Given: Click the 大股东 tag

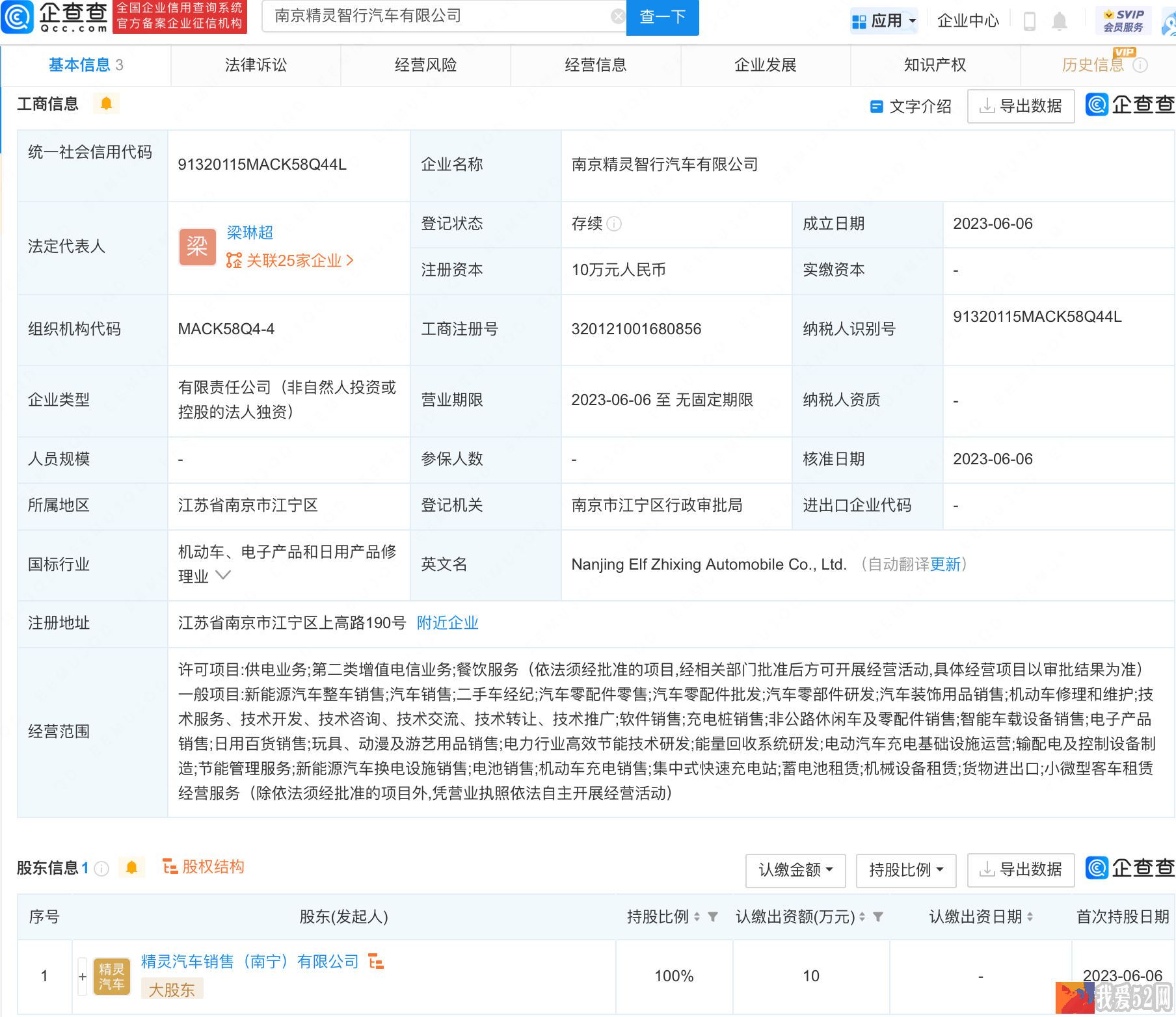Looking at the screenshot, I should point(172,990).
